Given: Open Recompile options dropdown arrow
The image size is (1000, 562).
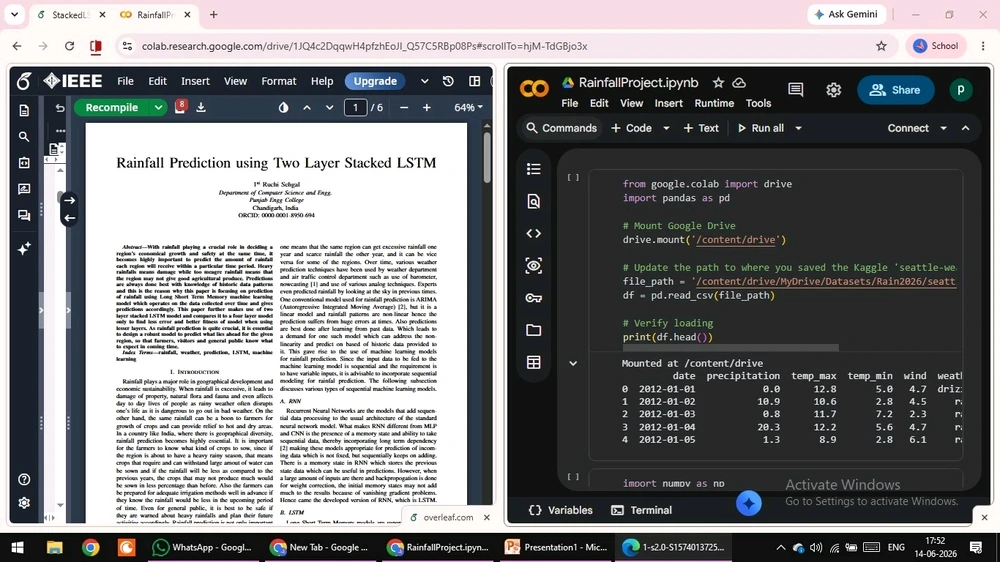Looking at the screenshot, I should coord(158,108).
